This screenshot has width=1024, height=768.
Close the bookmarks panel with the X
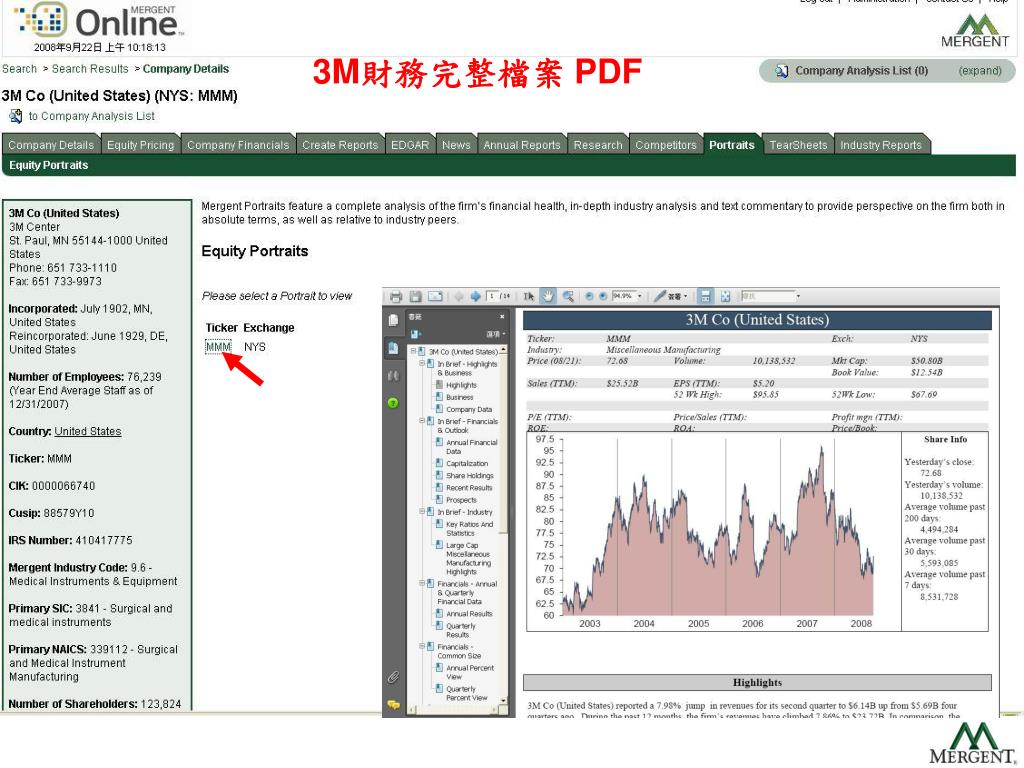[x=502, y=317]
